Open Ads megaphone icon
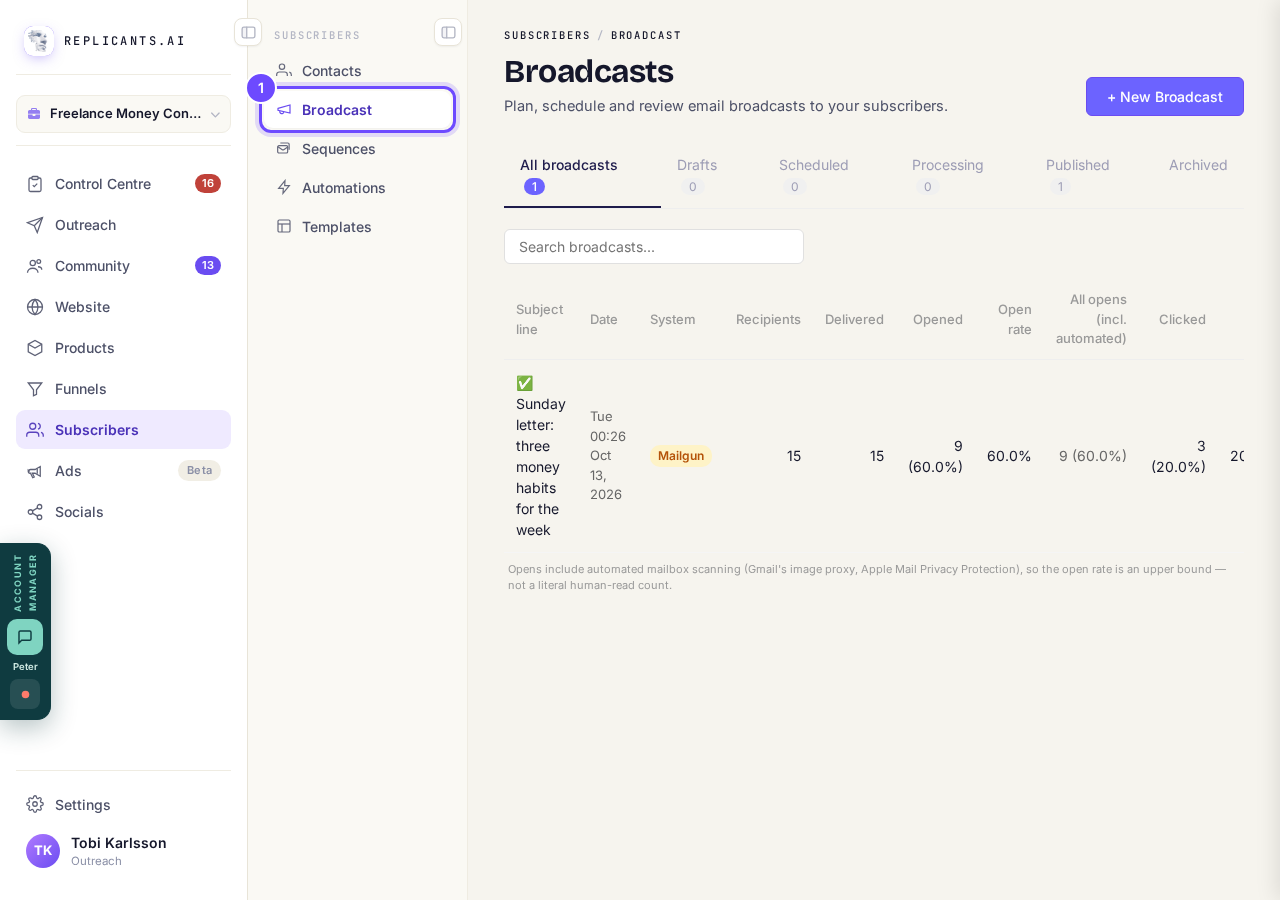This screenshot has height=900, width=1280. pos(35,471)
